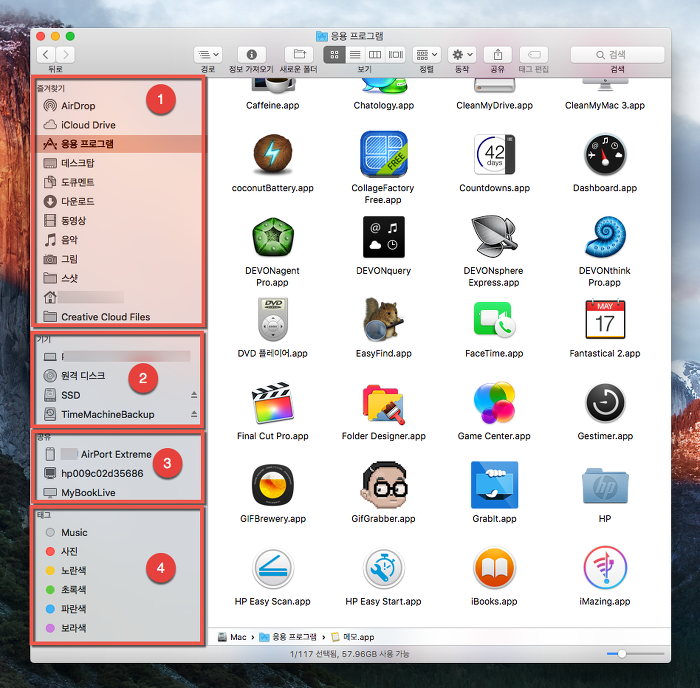The image size is (700, 688).
Task: Select the HP folder icon
Action: [605, 486]
